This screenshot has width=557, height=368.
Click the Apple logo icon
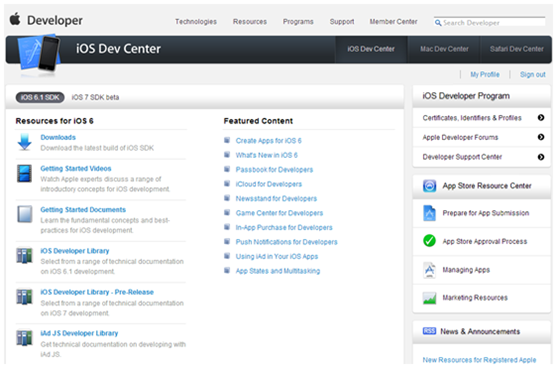click(15, 19)
